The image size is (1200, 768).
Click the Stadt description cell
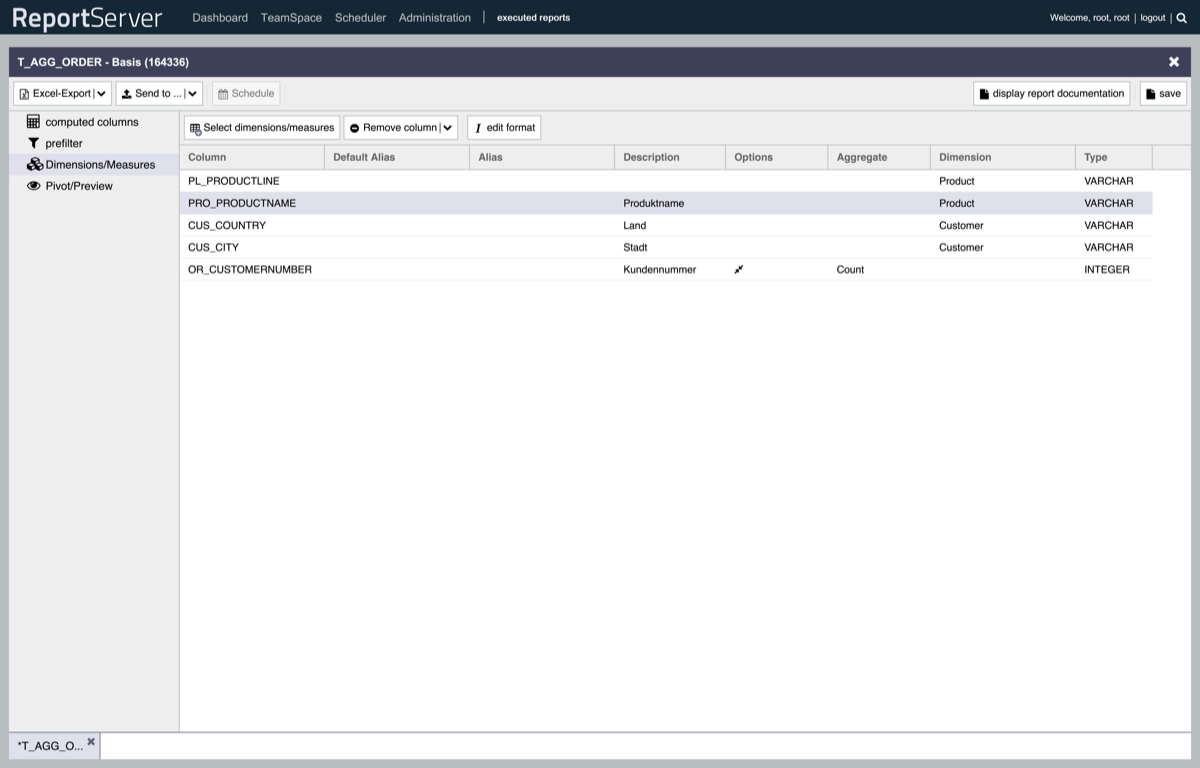(635, 247)
